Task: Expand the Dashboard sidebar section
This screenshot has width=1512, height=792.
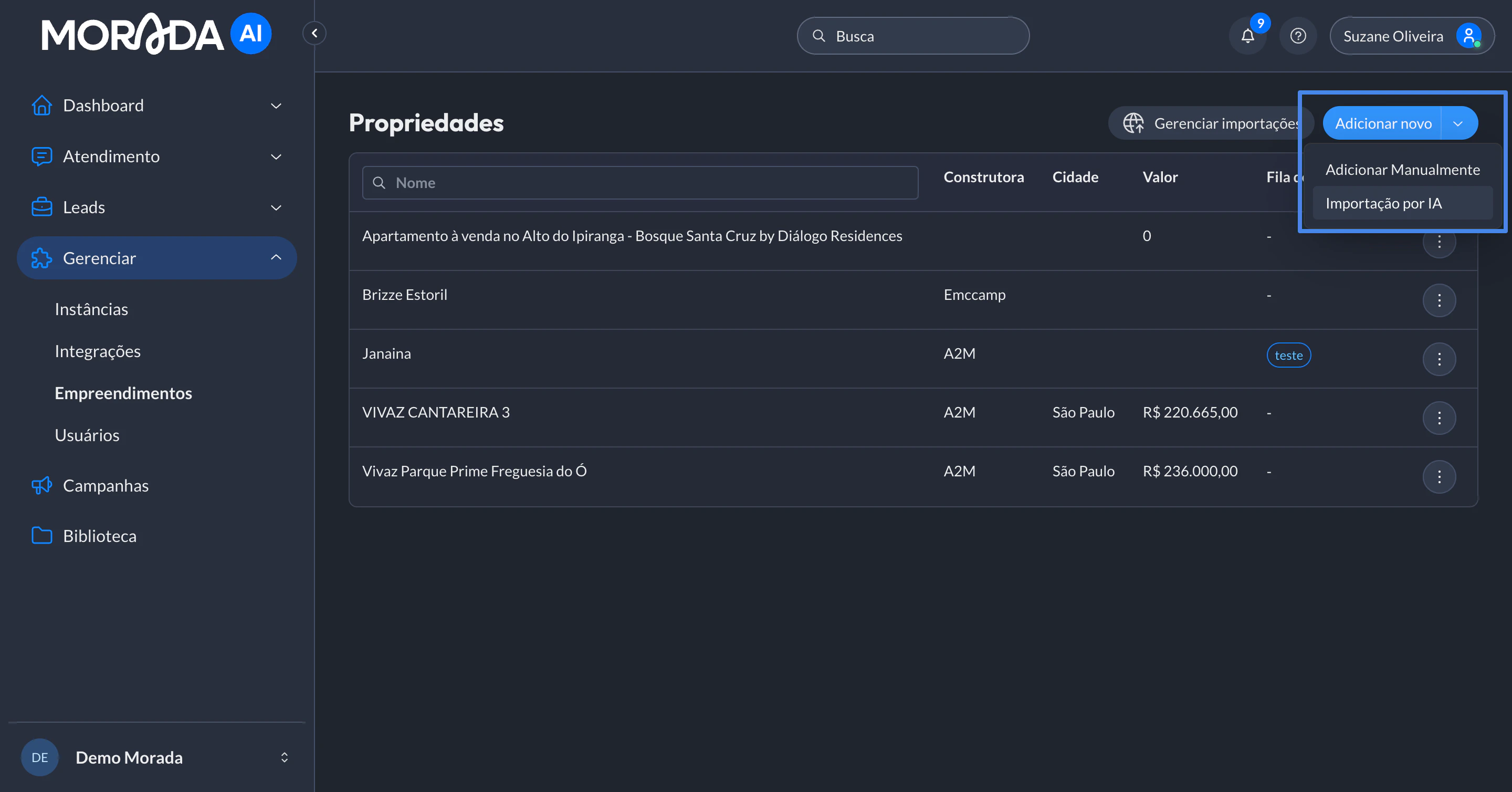Action: coord(275,106)
